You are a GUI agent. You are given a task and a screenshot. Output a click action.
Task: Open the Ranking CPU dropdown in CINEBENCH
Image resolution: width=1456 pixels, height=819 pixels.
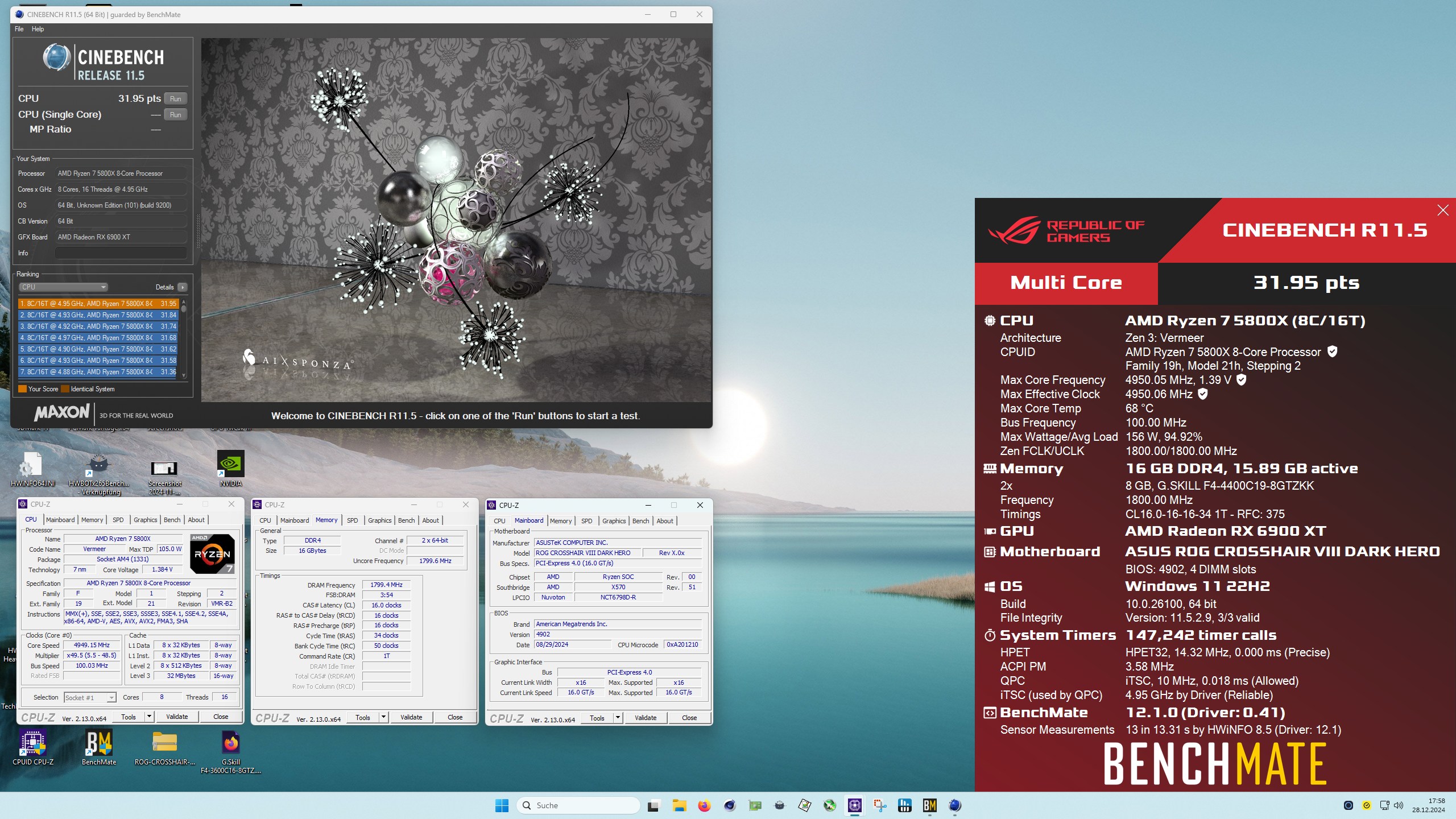[63, 287]
